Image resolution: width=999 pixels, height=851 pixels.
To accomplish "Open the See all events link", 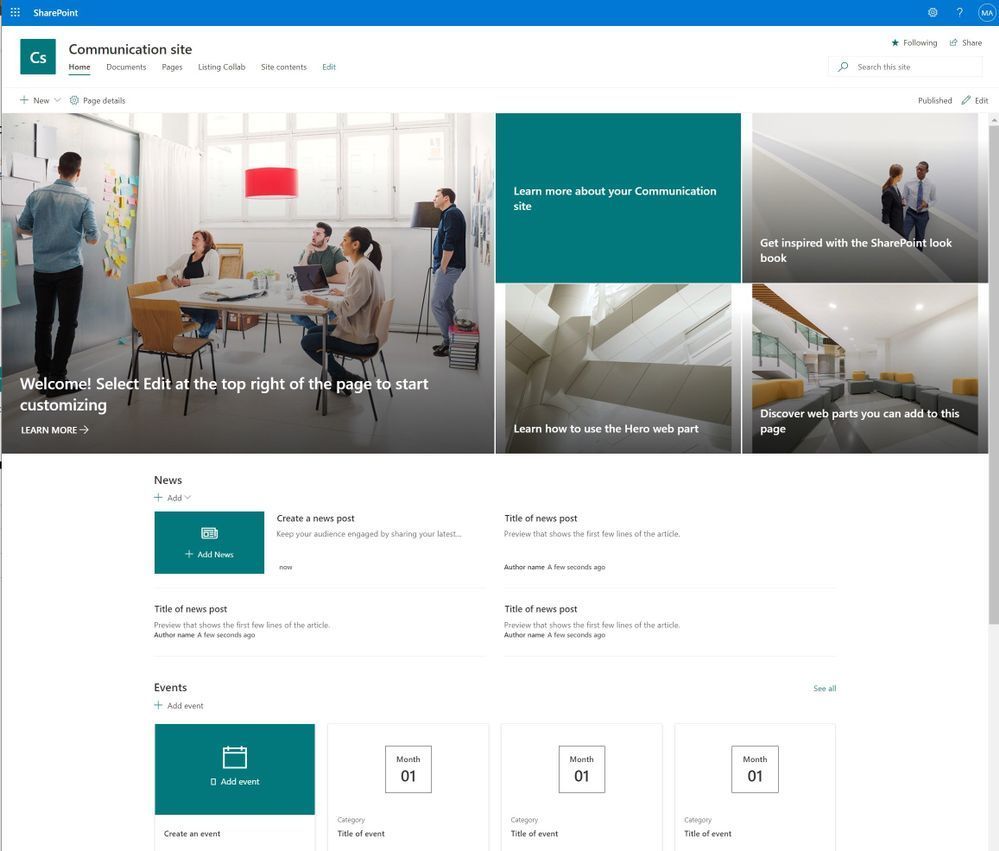I will (824, 688).
